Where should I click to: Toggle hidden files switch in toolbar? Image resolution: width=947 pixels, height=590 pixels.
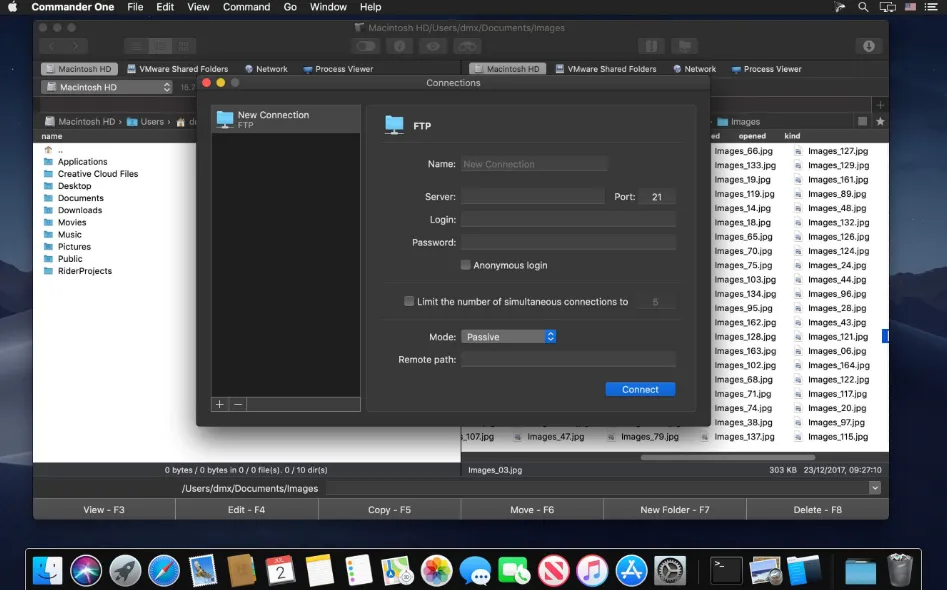(365, 46)
